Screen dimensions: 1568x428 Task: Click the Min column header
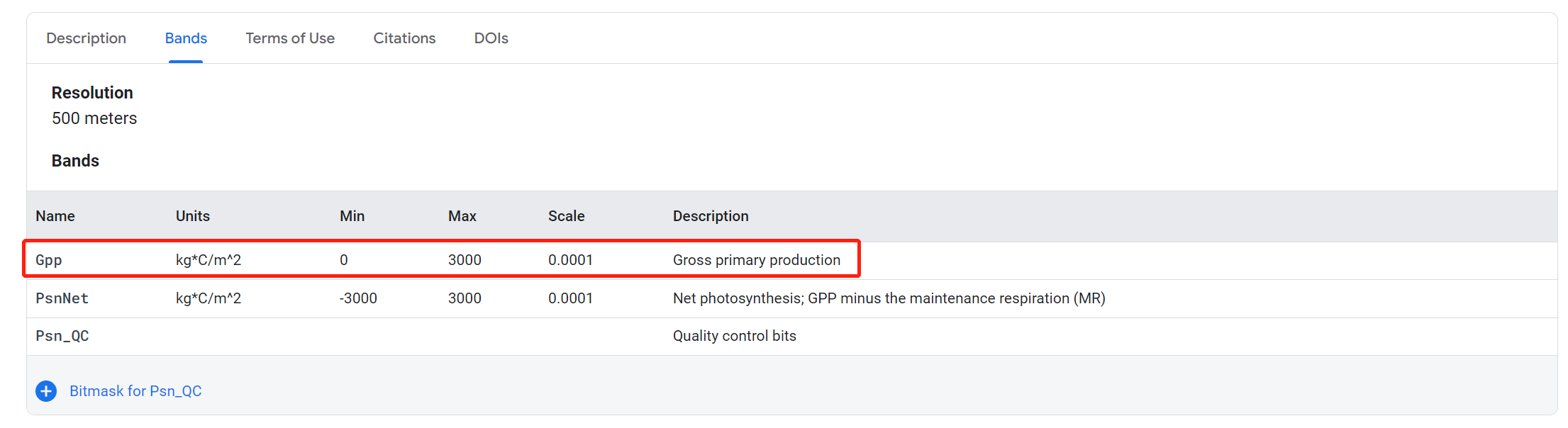[352, 216]
